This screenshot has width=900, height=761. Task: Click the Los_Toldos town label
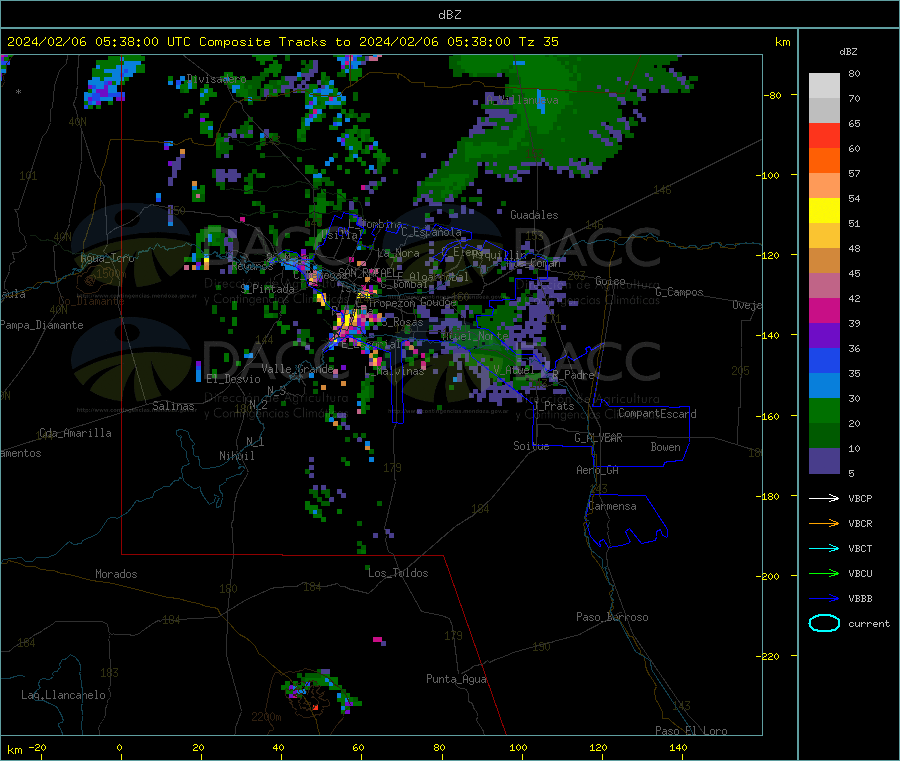pos(398,573)
